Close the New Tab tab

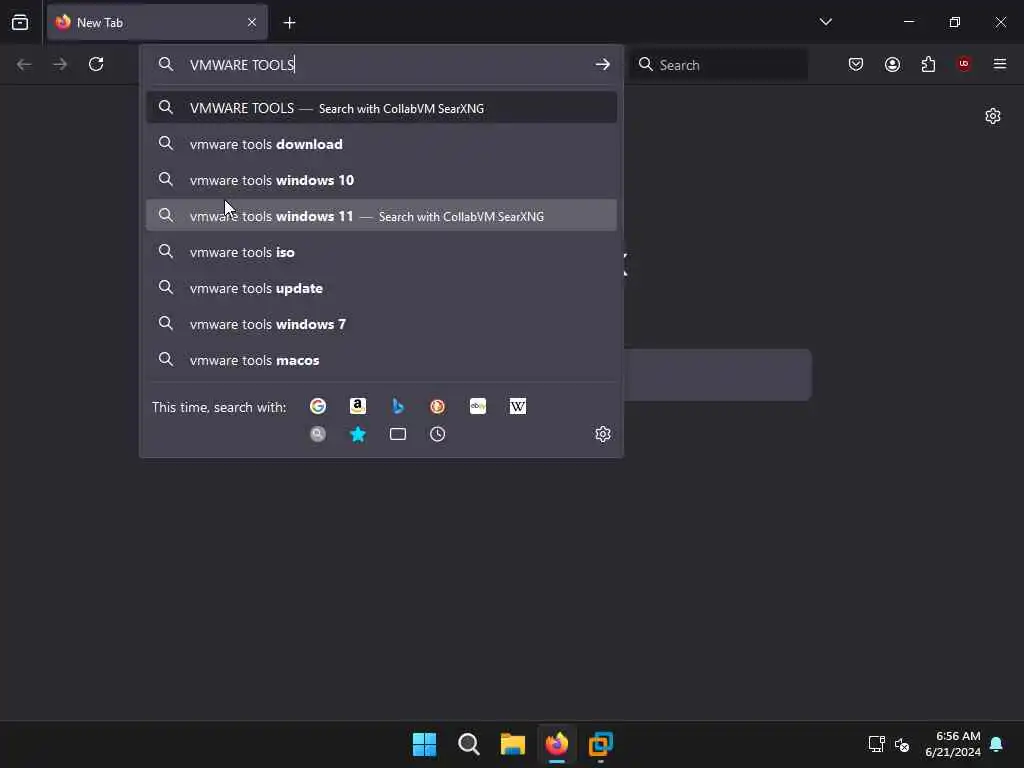(252, 22)
